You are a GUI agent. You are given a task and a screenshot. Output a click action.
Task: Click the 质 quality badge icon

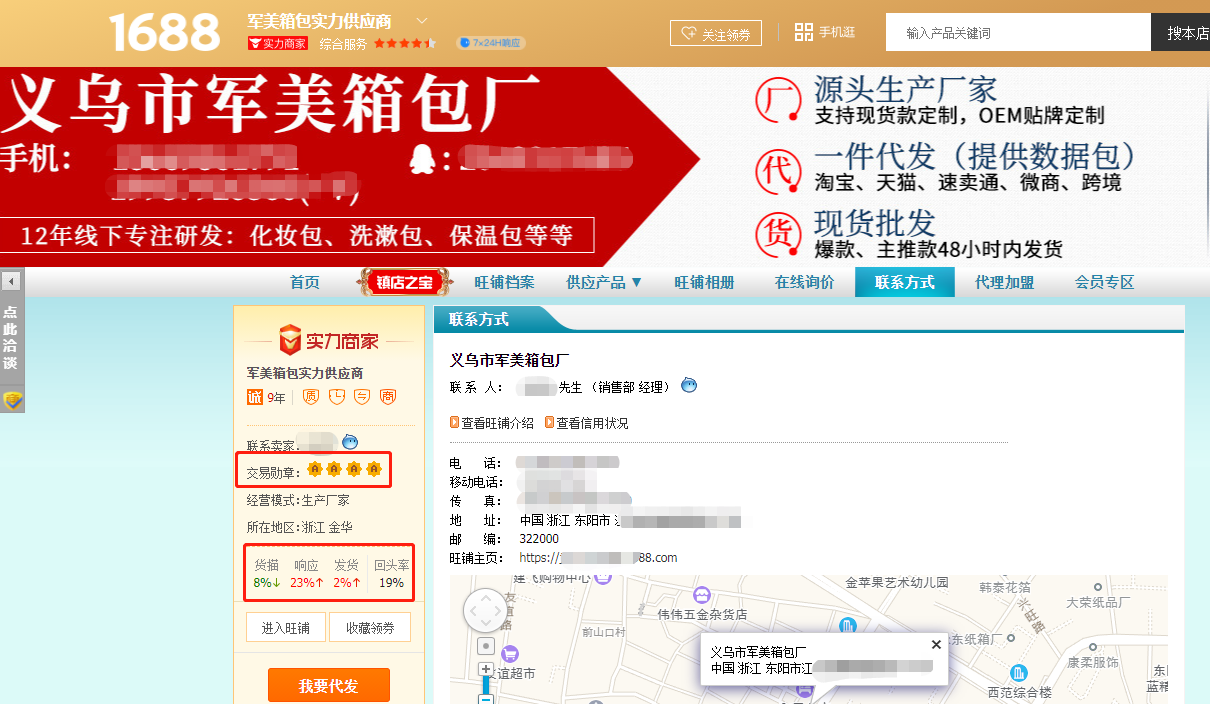pyautogui.click(x=311, y=397)
